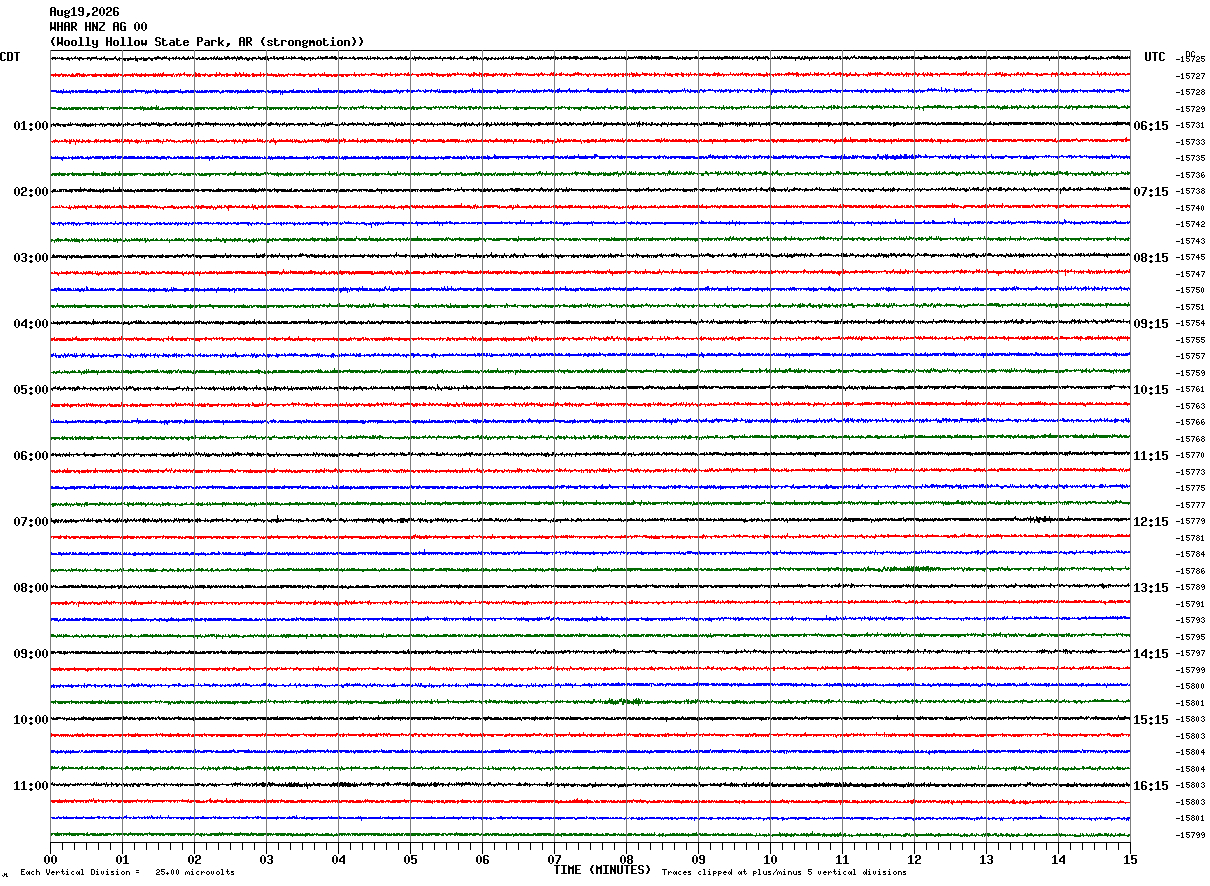The image size is (1210, 886).
Task: Click minute 15 on the time axis
Action: point(1130,859)
